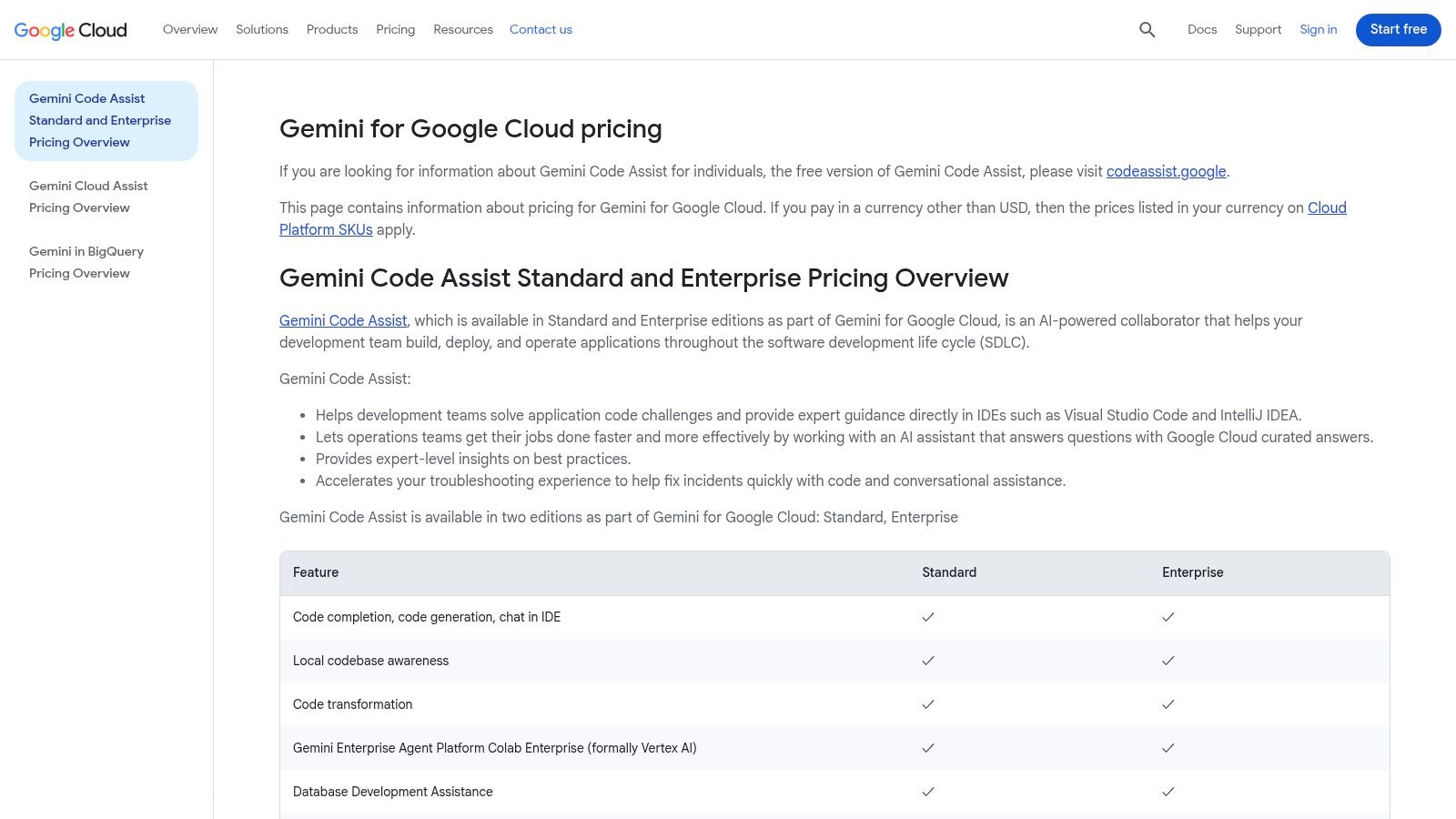Image resolution: width=1456 pixels, height=819 pixels.
Task: Click Enterprise checkmark for Local codebase awareness
Action: click(x=1168, y=661)
